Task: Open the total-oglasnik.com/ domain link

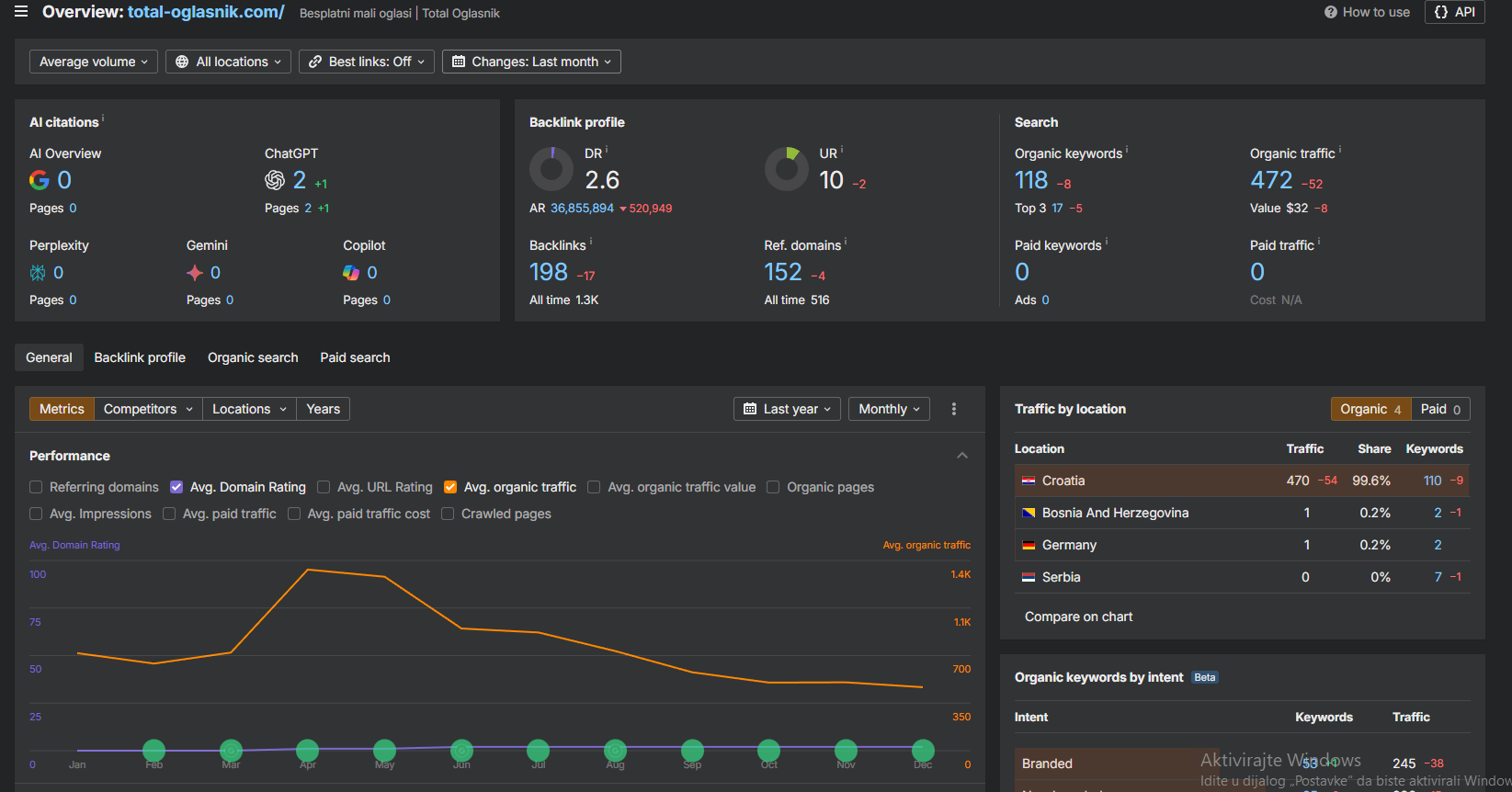Action: click(206, 12)
